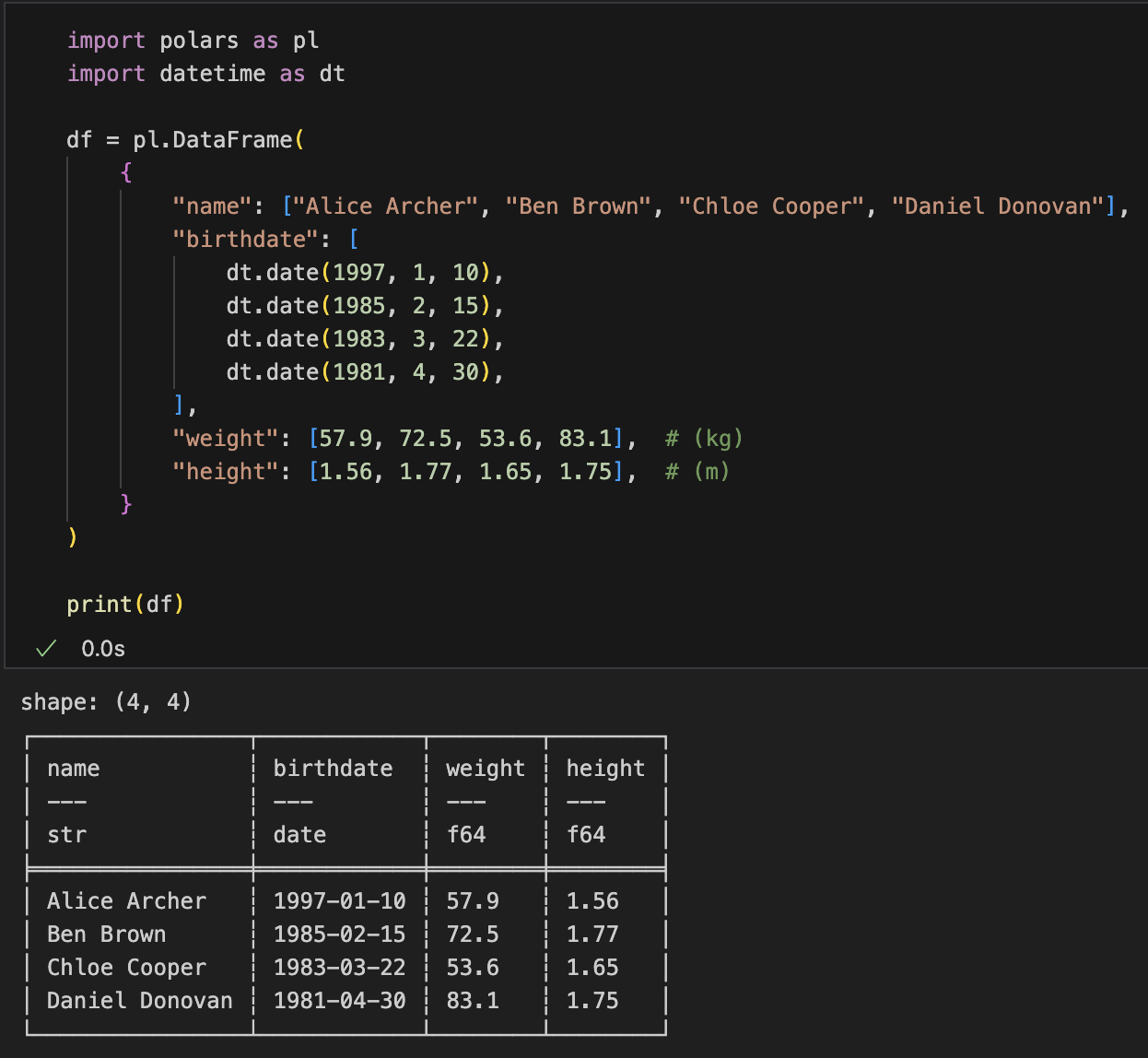Click the "Alice Archer" string in the code
Image resolution: width=1148 pixels, height=1058 pixels.
[x=385, y=206]
